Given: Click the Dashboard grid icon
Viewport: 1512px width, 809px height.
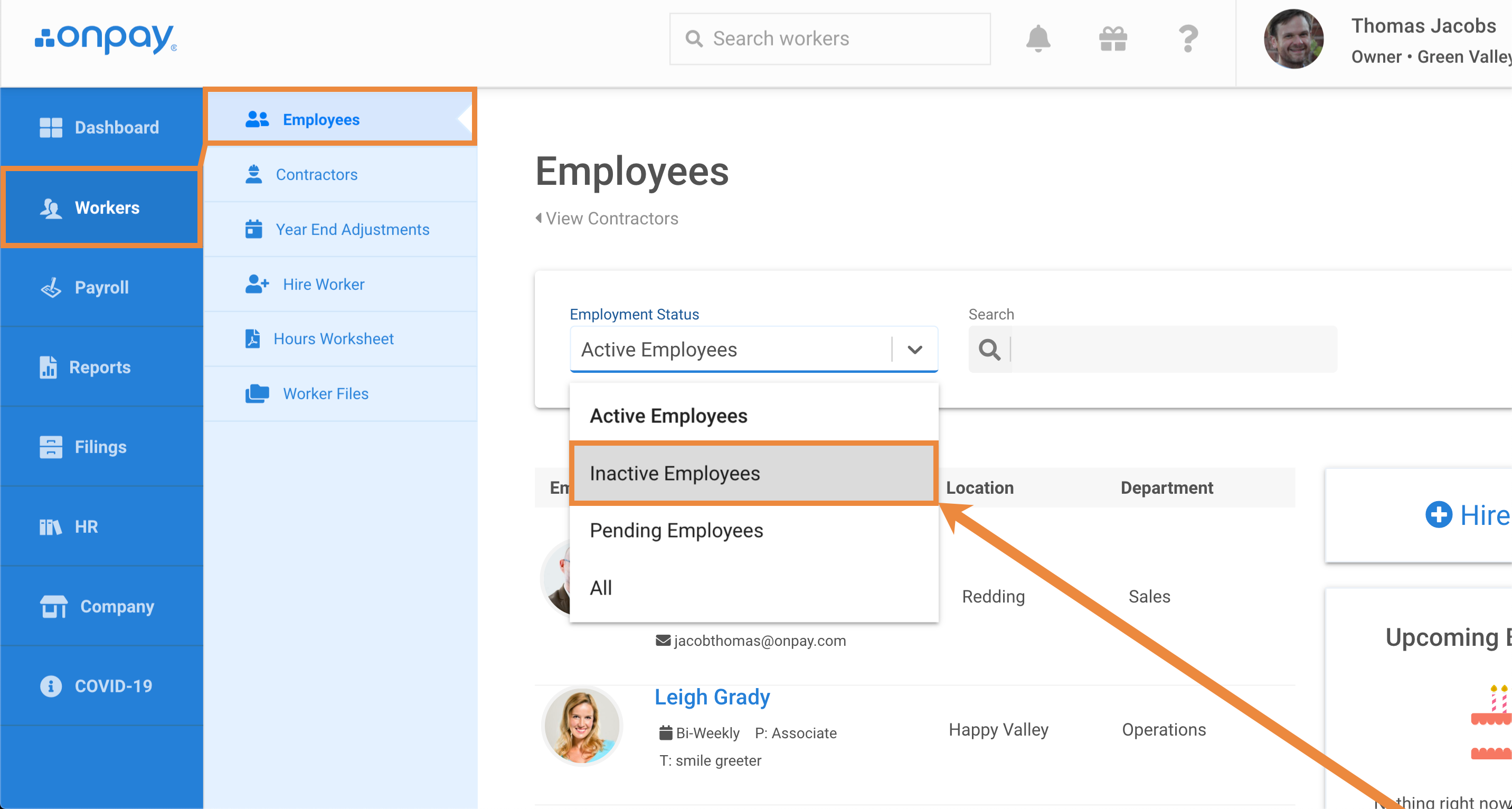Looking at the screenshot, I should [x=51, y=127].
